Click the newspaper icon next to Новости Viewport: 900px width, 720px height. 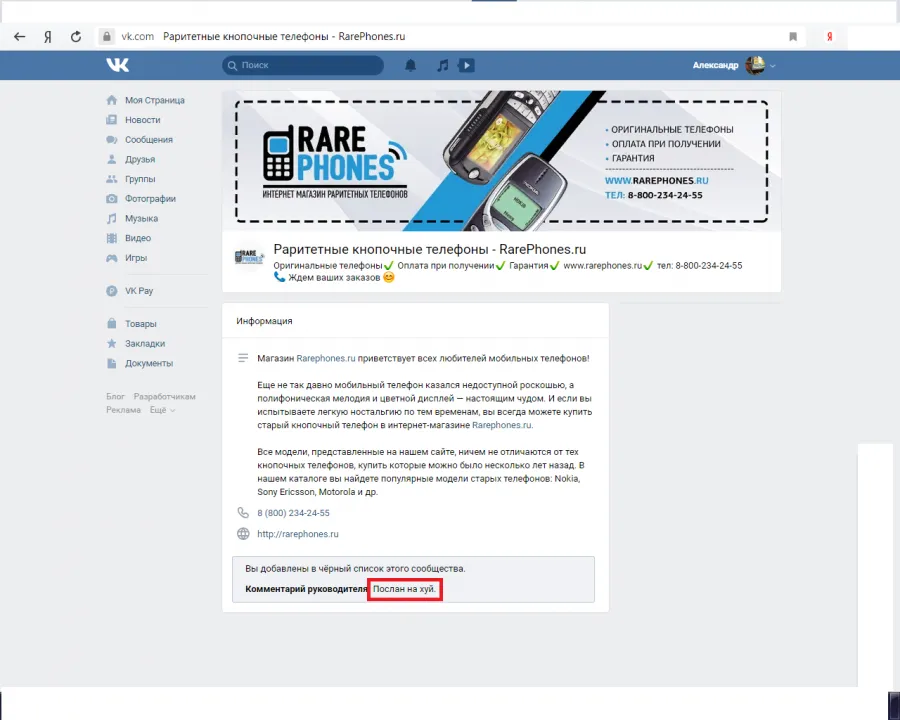pyautogui.click(x=111, y=120)
